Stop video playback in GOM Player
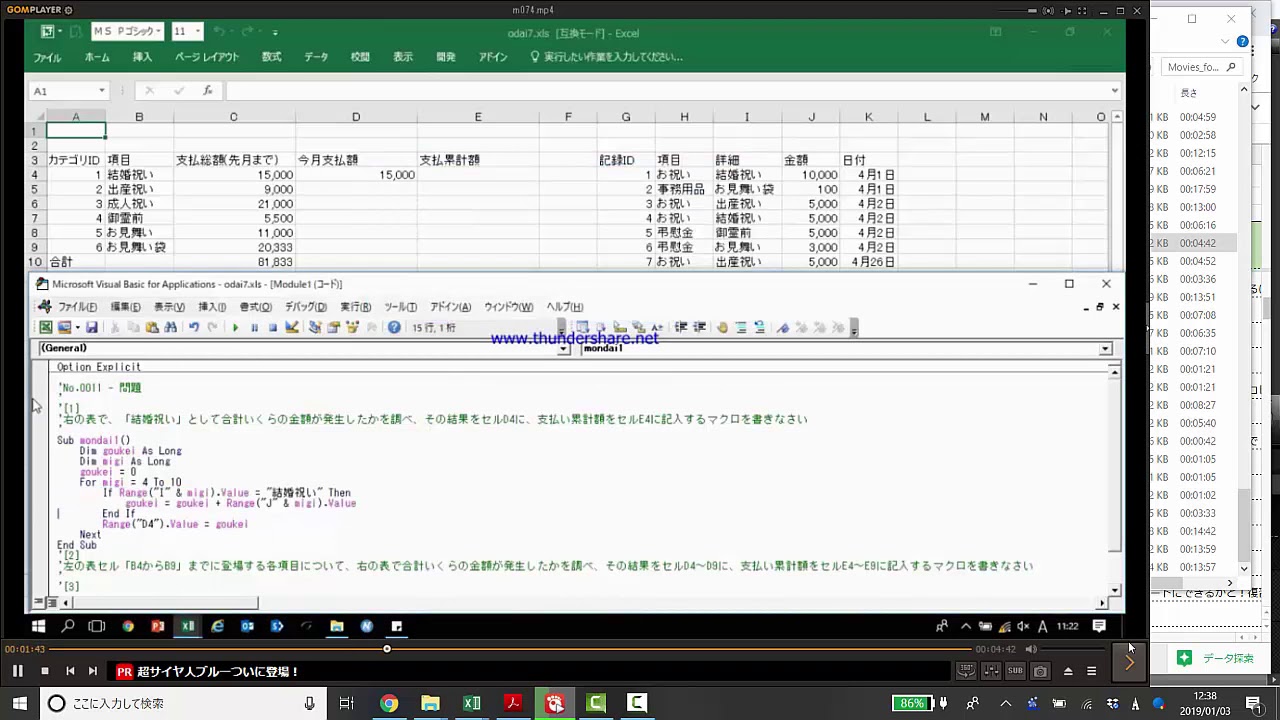Viewport: 1280px width, 720px height. (x=44, y=671)
